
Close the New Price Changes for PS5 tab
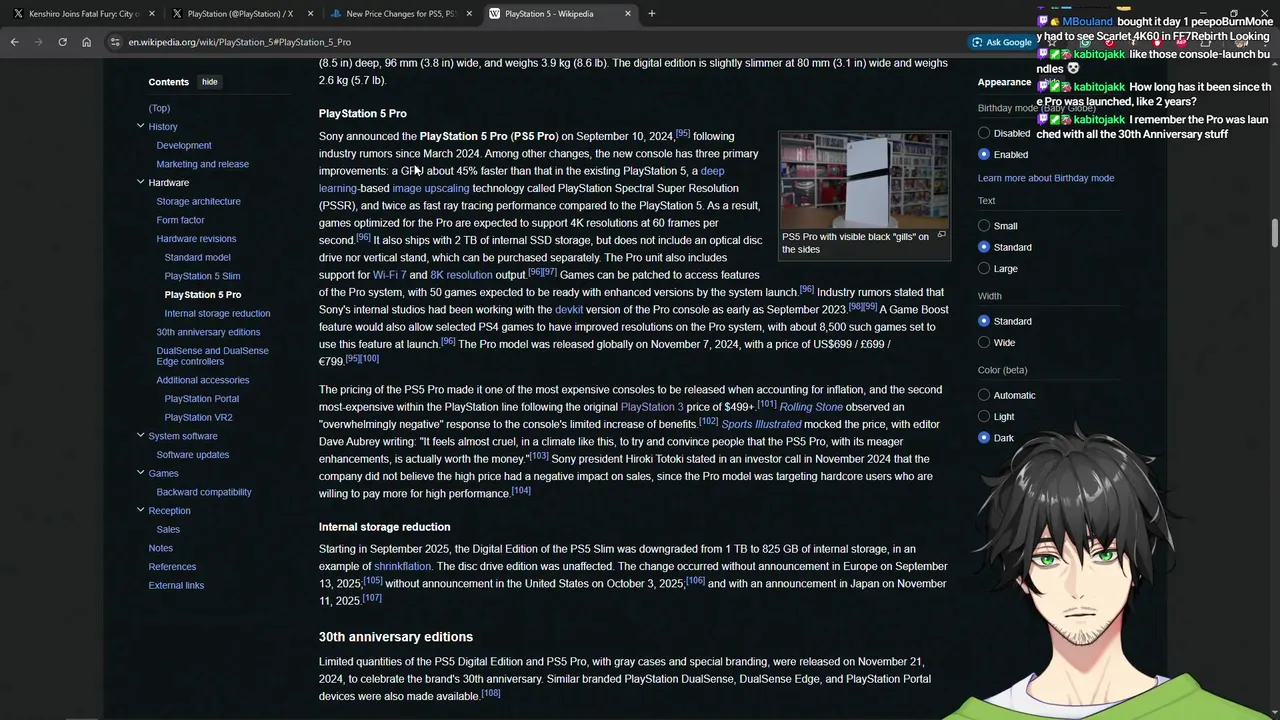[470, 14]
